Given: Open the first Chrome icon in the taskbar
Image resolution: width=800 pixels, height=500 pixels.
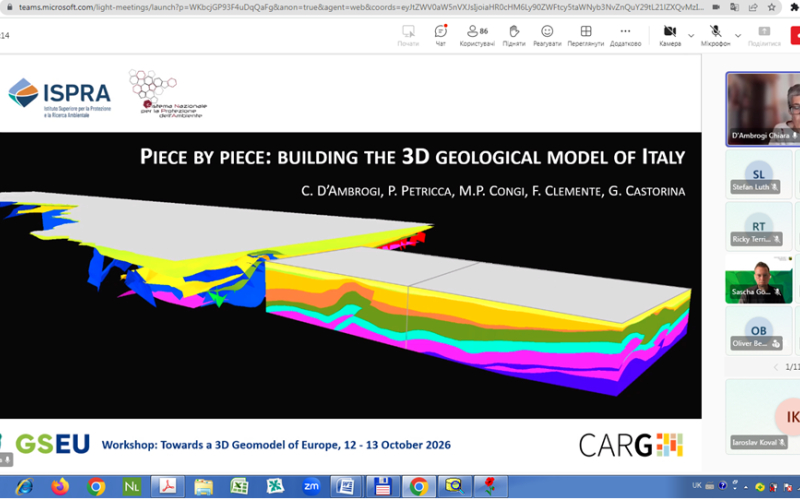Looking at the screenshot, I should pyautogui.click(x=95, y=487).
